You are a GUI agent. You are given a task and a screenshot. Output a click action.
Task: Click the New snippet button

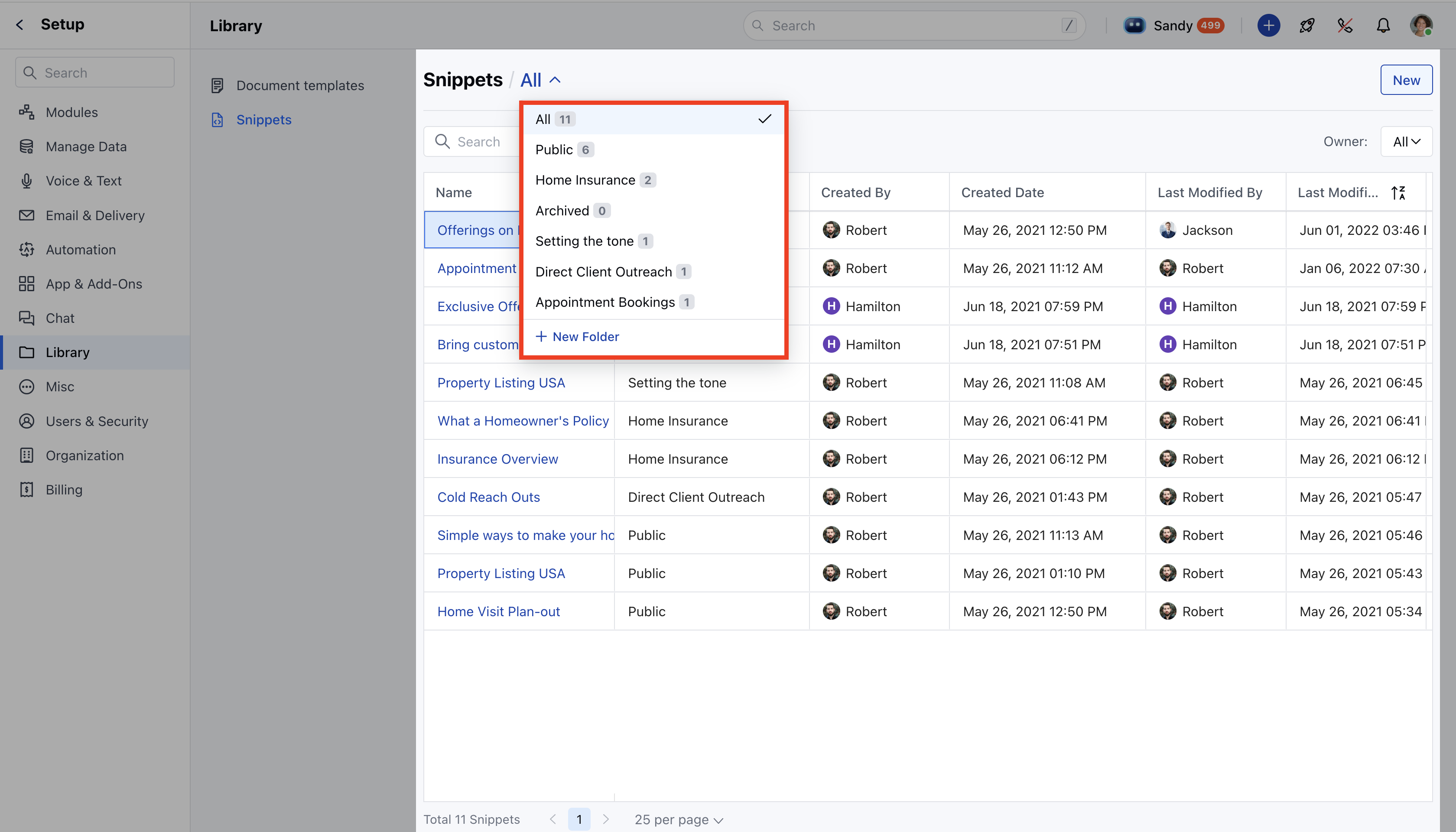coord(1406,80)
